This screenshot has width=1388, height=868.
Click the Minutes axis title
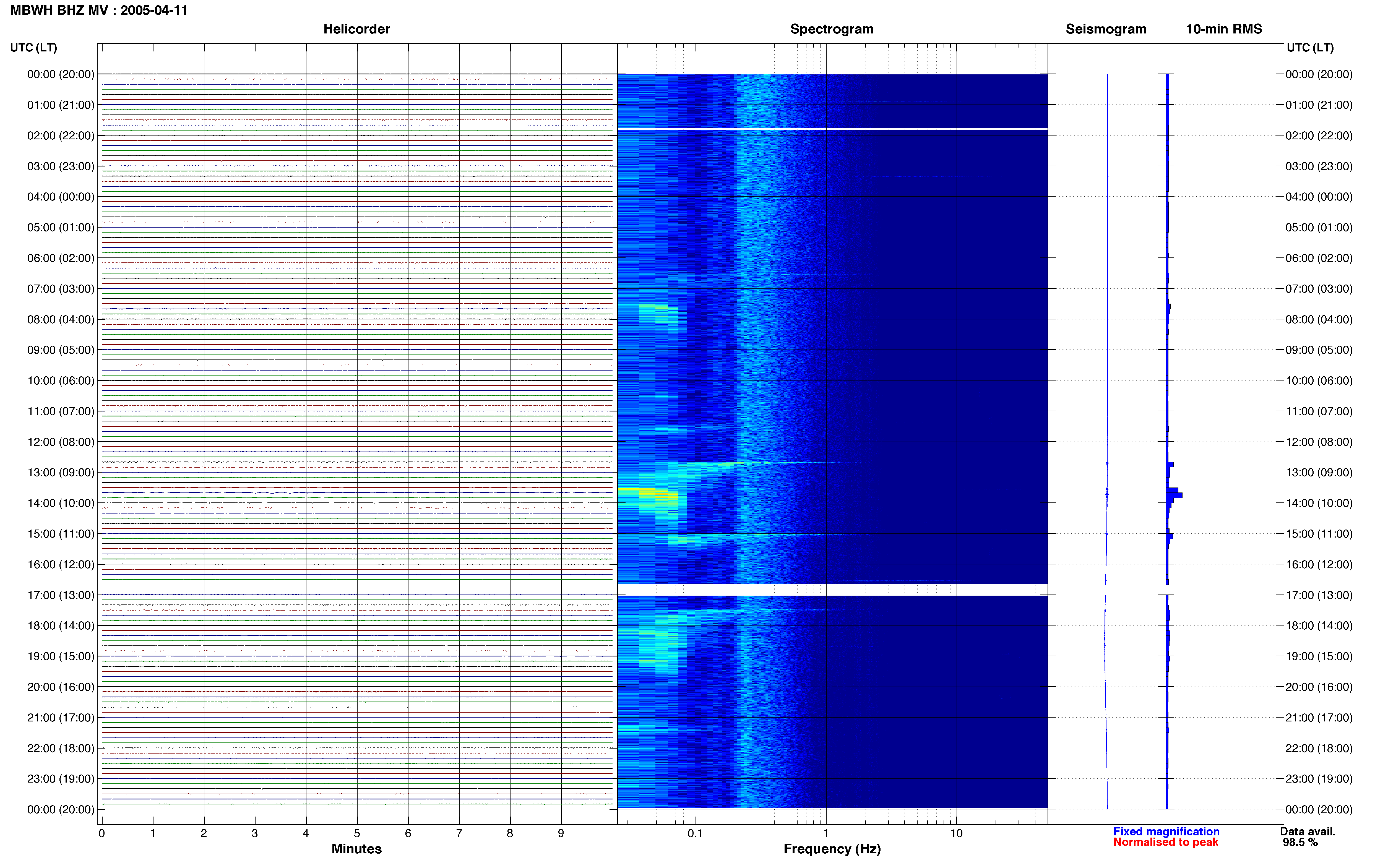[x=356, y=848]
